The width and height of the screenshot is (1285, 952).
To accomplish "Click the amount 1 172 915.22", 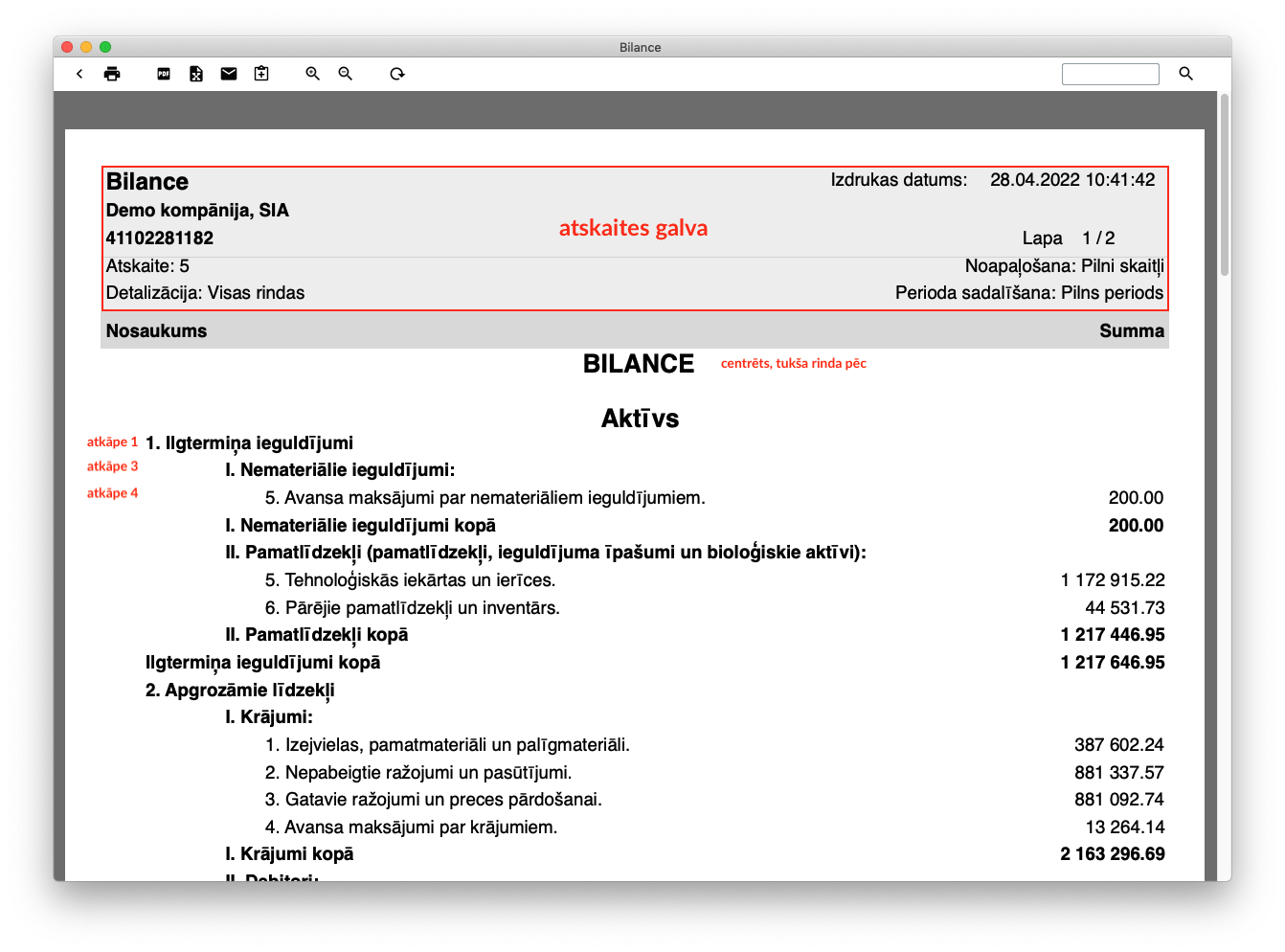I will 1113,580.
